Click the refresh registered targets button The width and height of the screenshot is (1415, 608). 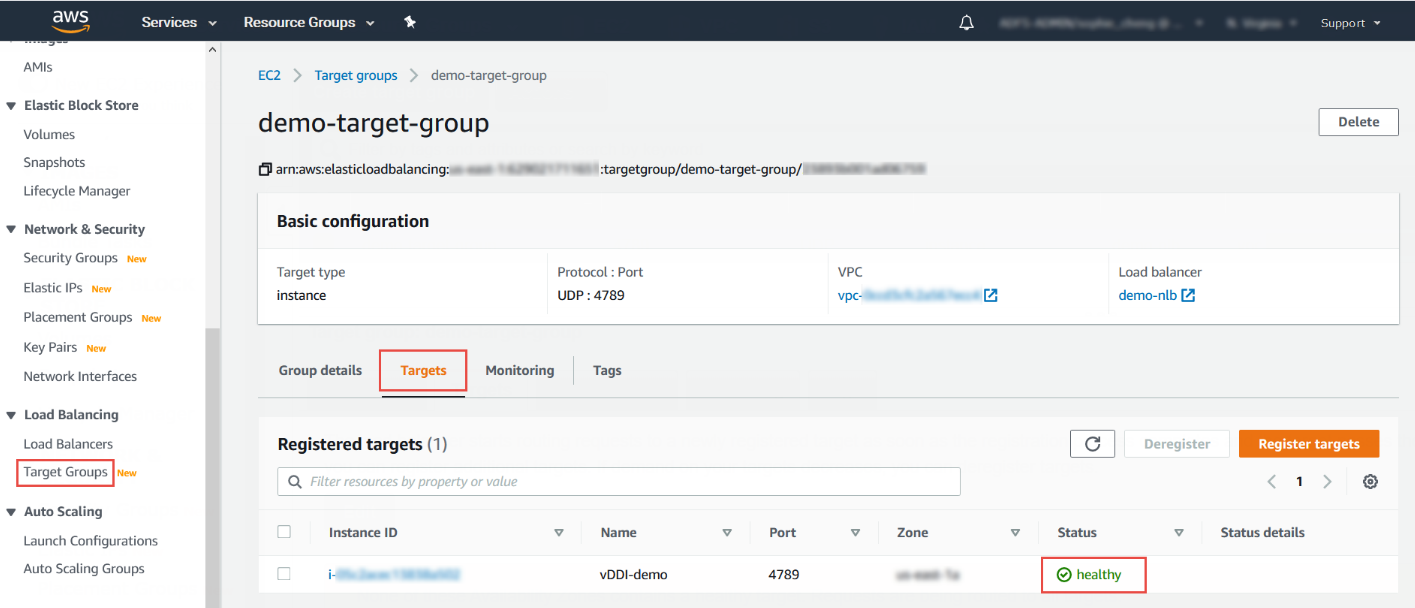(x=1092, y=444)
